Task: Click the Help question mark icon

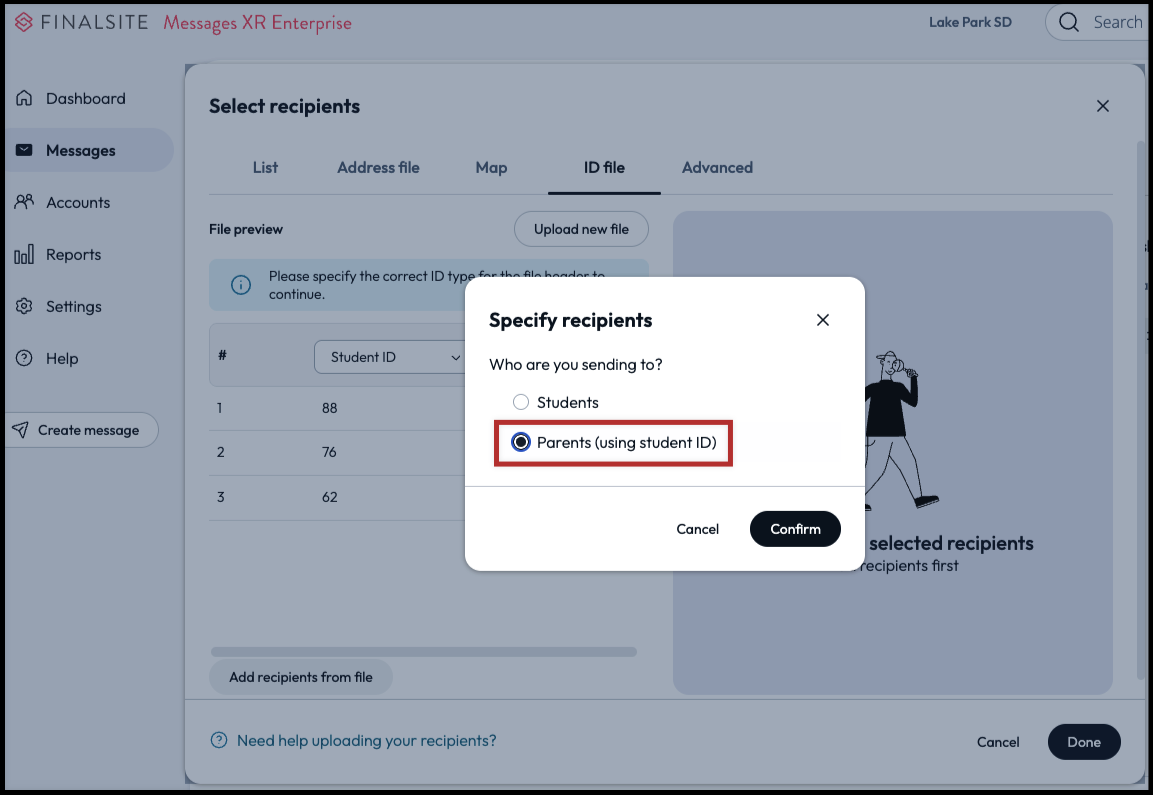Action: [25, 358]
